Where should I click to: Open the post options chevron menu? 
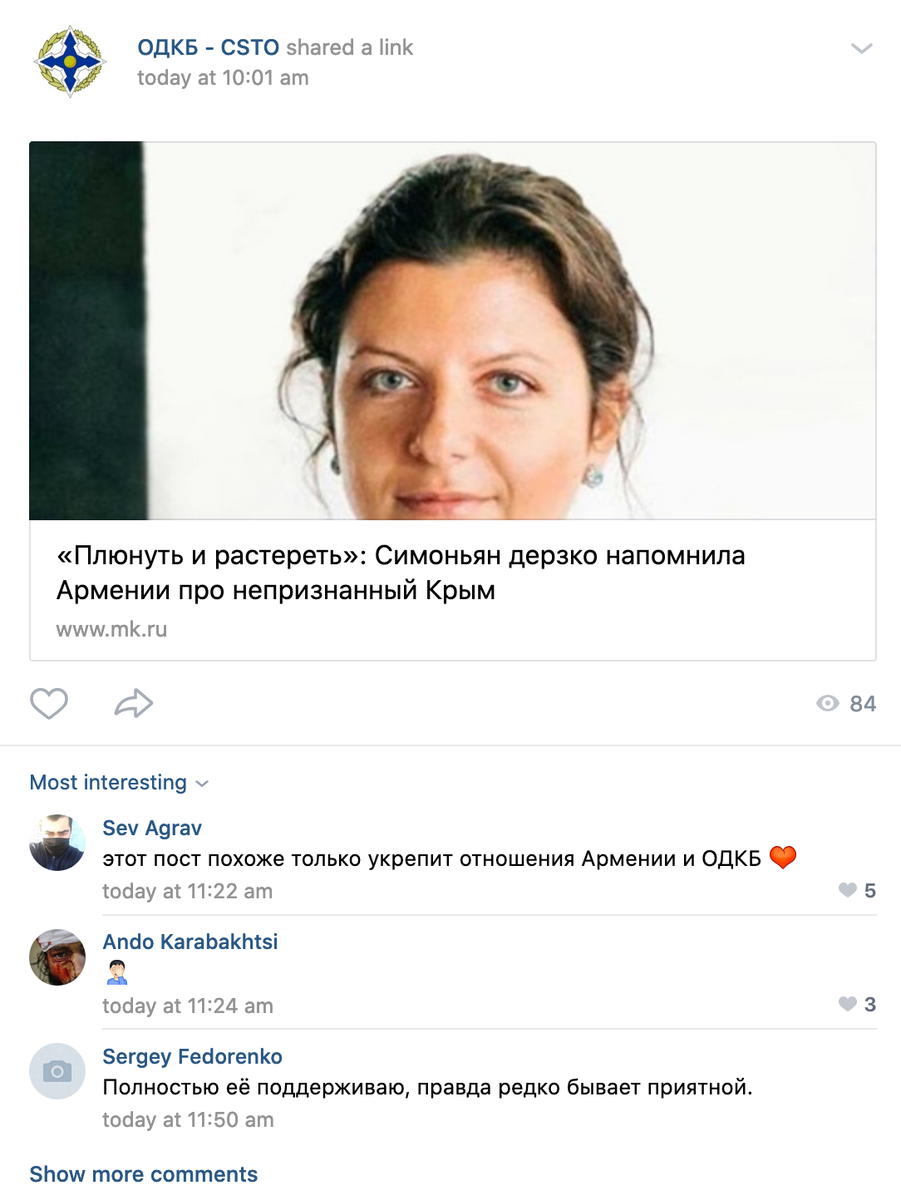(x=861, y=48)
